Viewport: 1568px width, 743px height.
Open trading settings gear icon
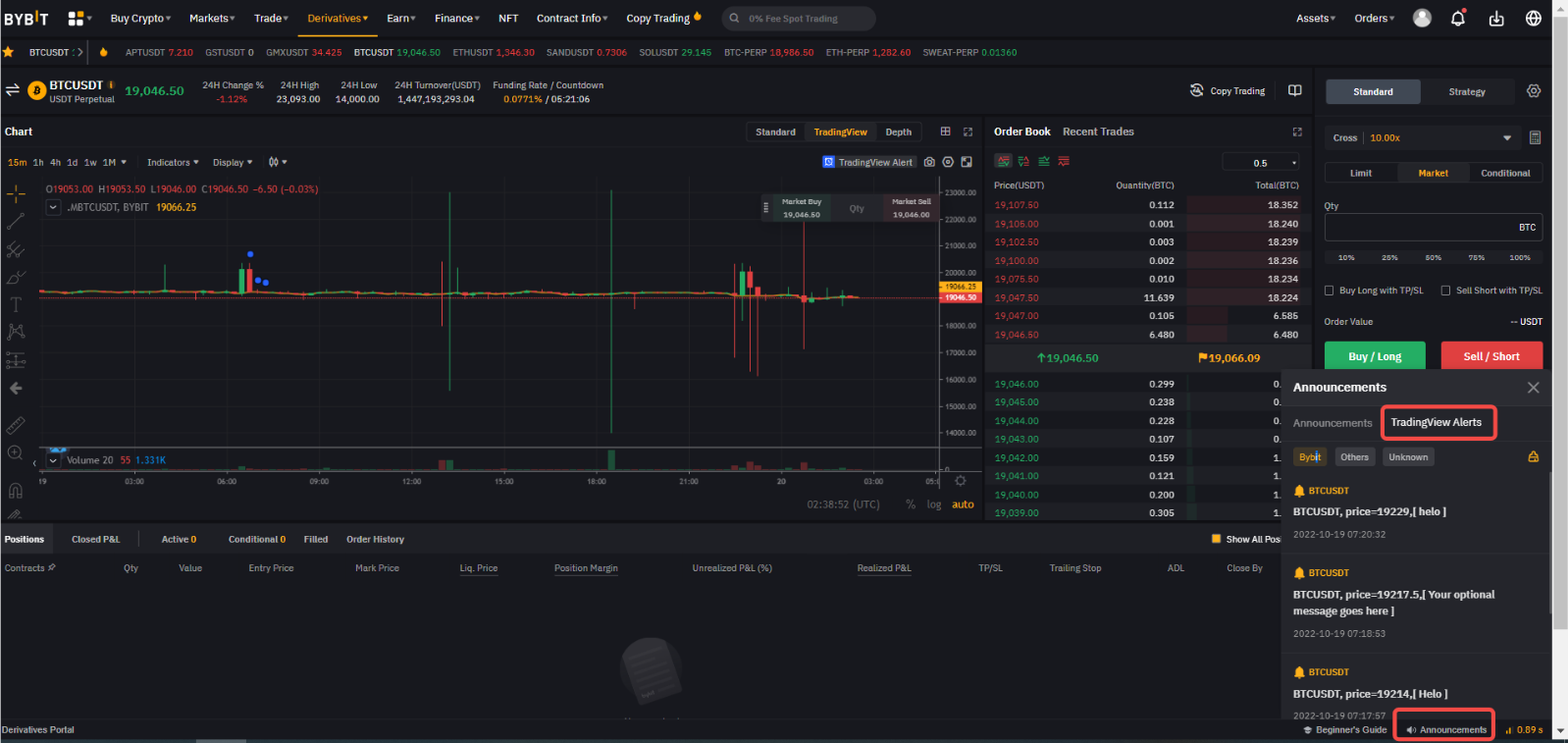click(1534, 91)
